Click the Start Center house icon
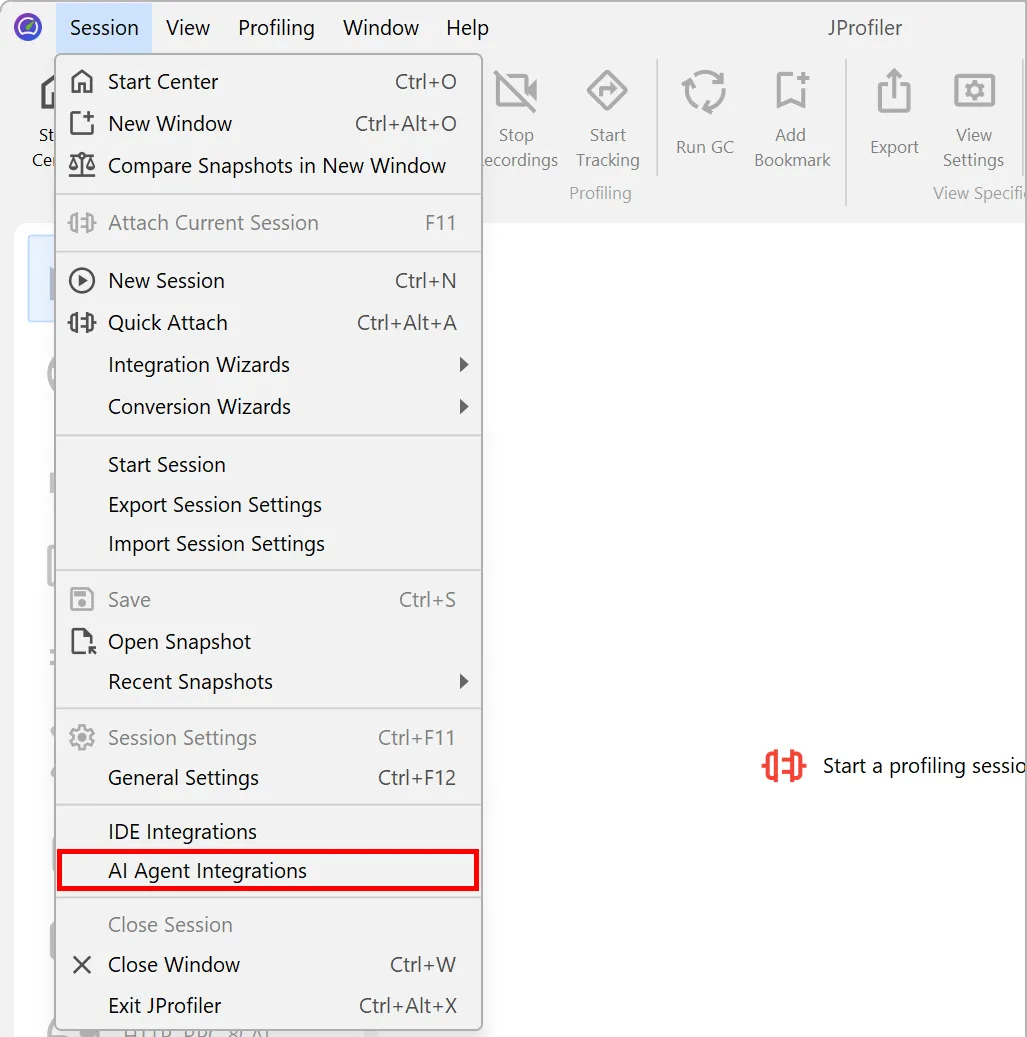 [82, 81]
